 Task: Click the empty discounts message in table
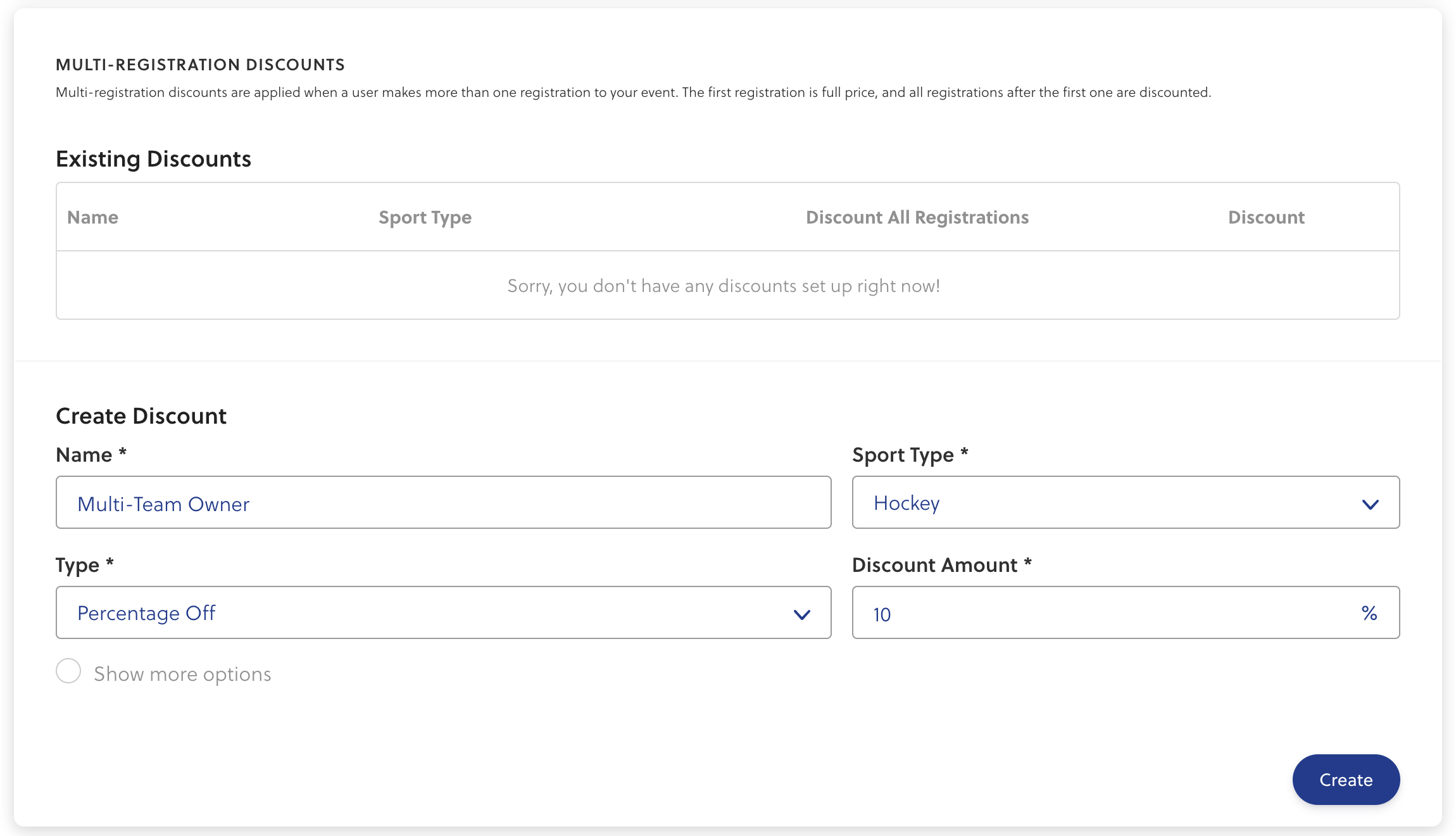(724, 286)
